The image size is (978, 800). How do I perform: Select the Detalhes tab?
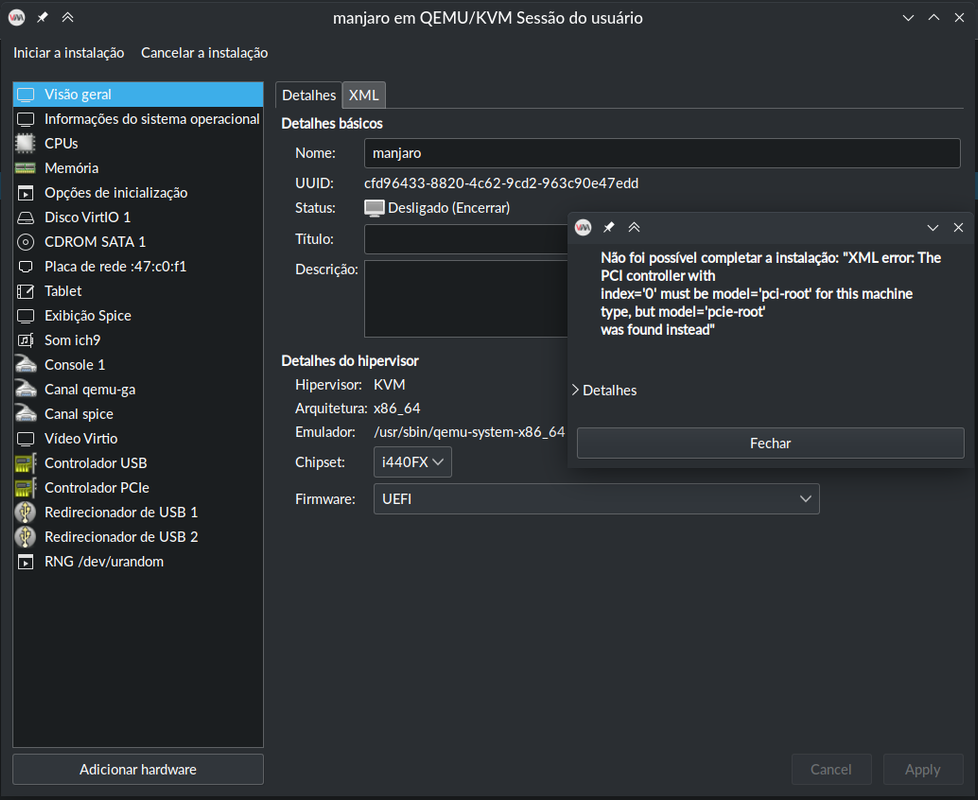point(309,95)
